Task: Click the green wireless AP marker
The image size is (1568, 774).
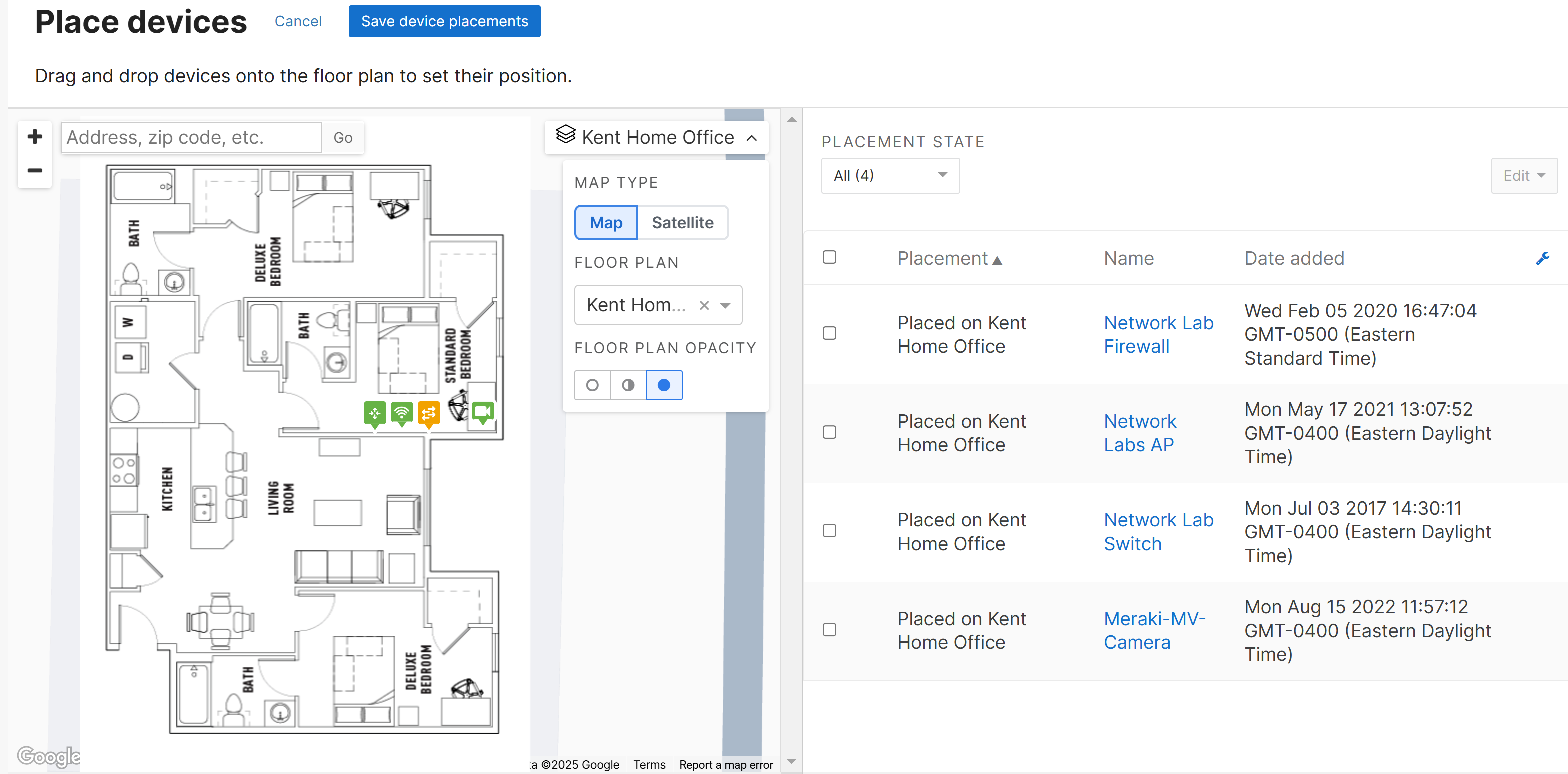Action: point(402,415)
